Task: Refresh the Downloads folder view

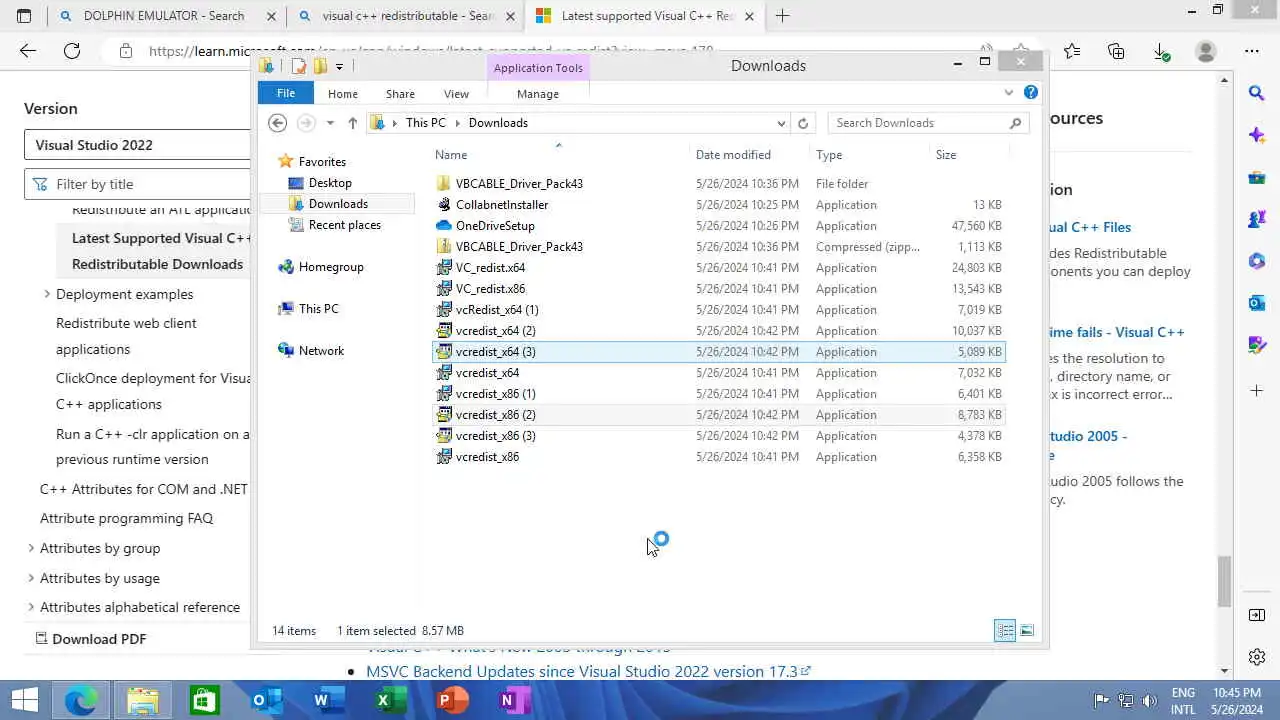Action: [x=802, y=123]
